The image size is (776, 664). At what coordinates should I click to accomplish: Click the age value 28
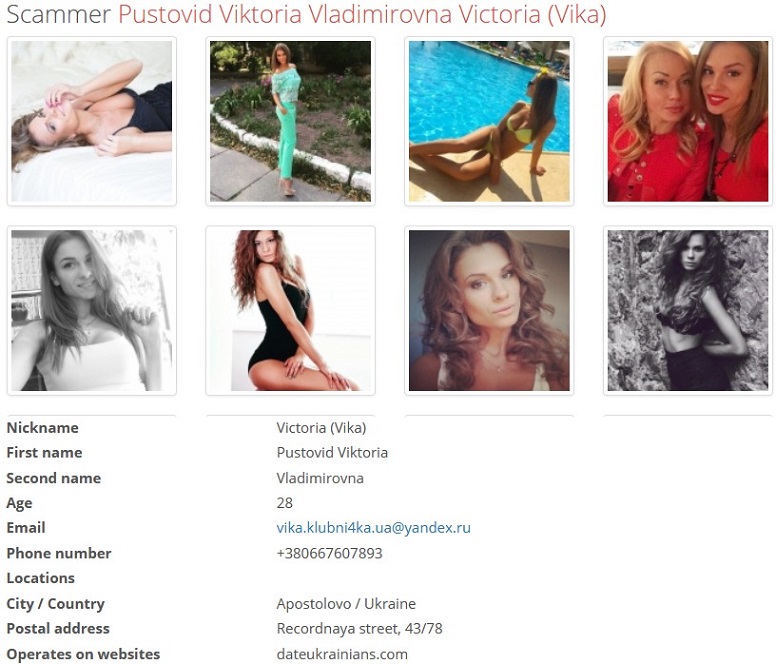pyautogui.click(x=285, y=503)
